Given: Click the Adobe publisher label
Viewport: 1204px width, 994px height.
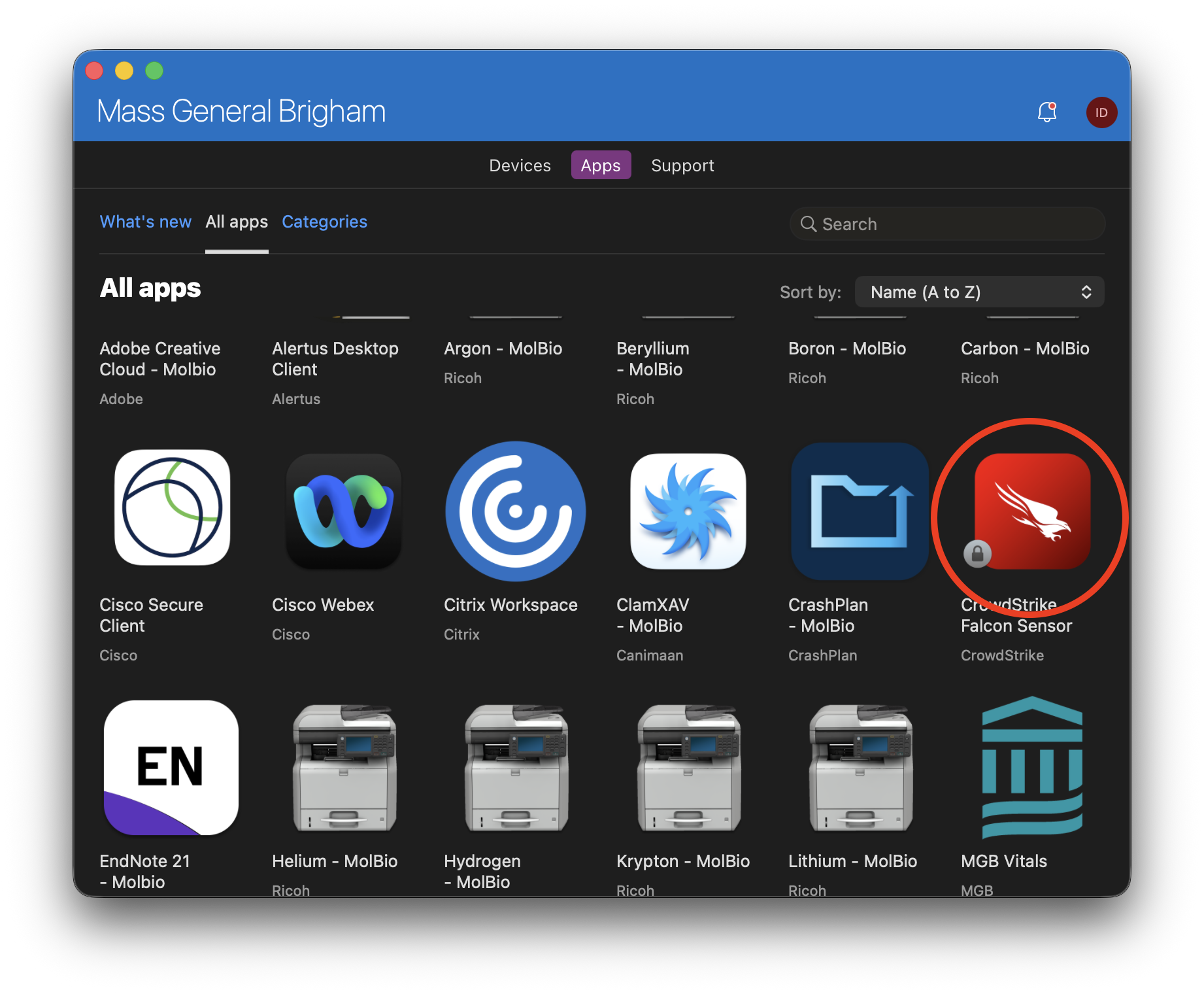Looking at the screenshot, I should [121, 399].
